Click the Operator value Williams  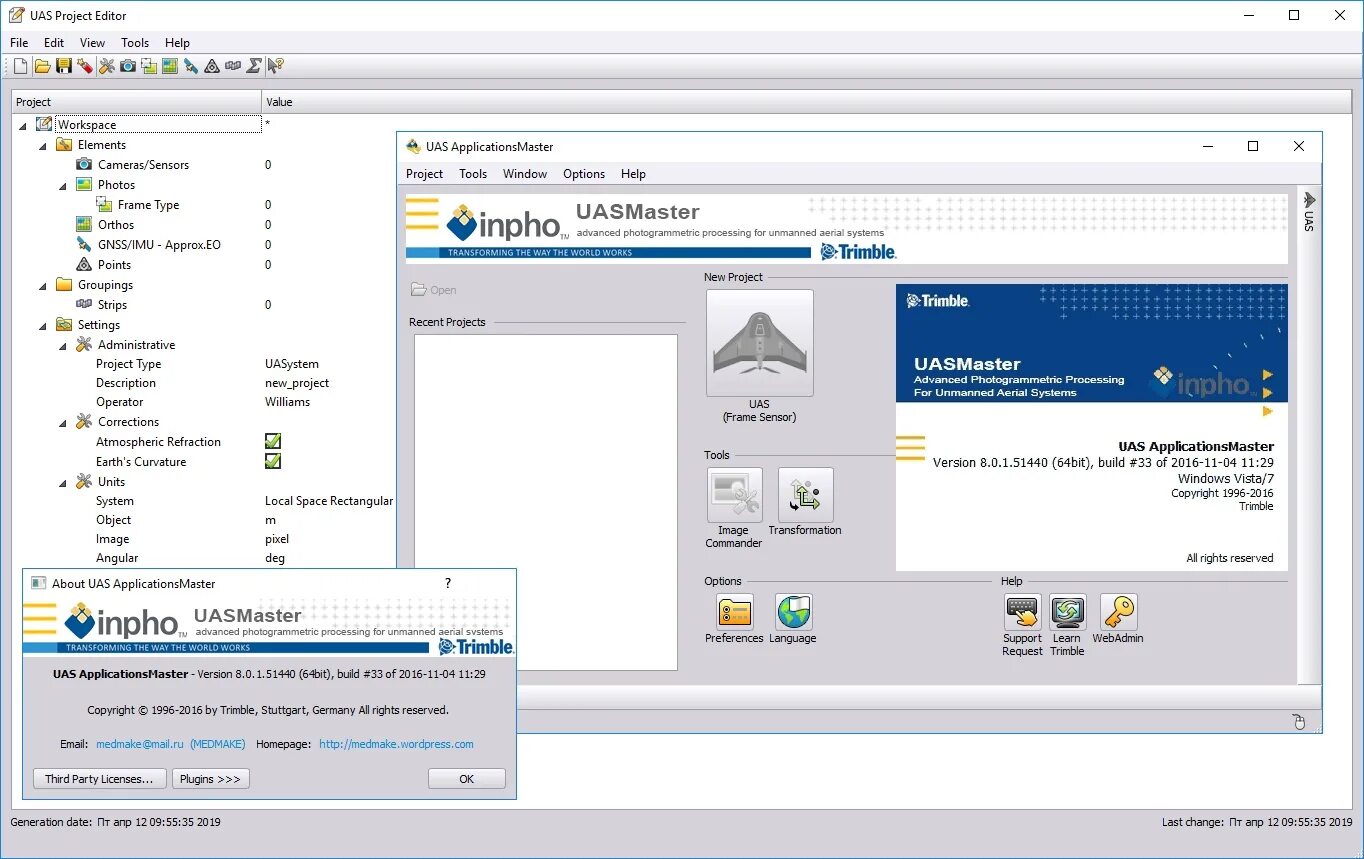[287, 402]
